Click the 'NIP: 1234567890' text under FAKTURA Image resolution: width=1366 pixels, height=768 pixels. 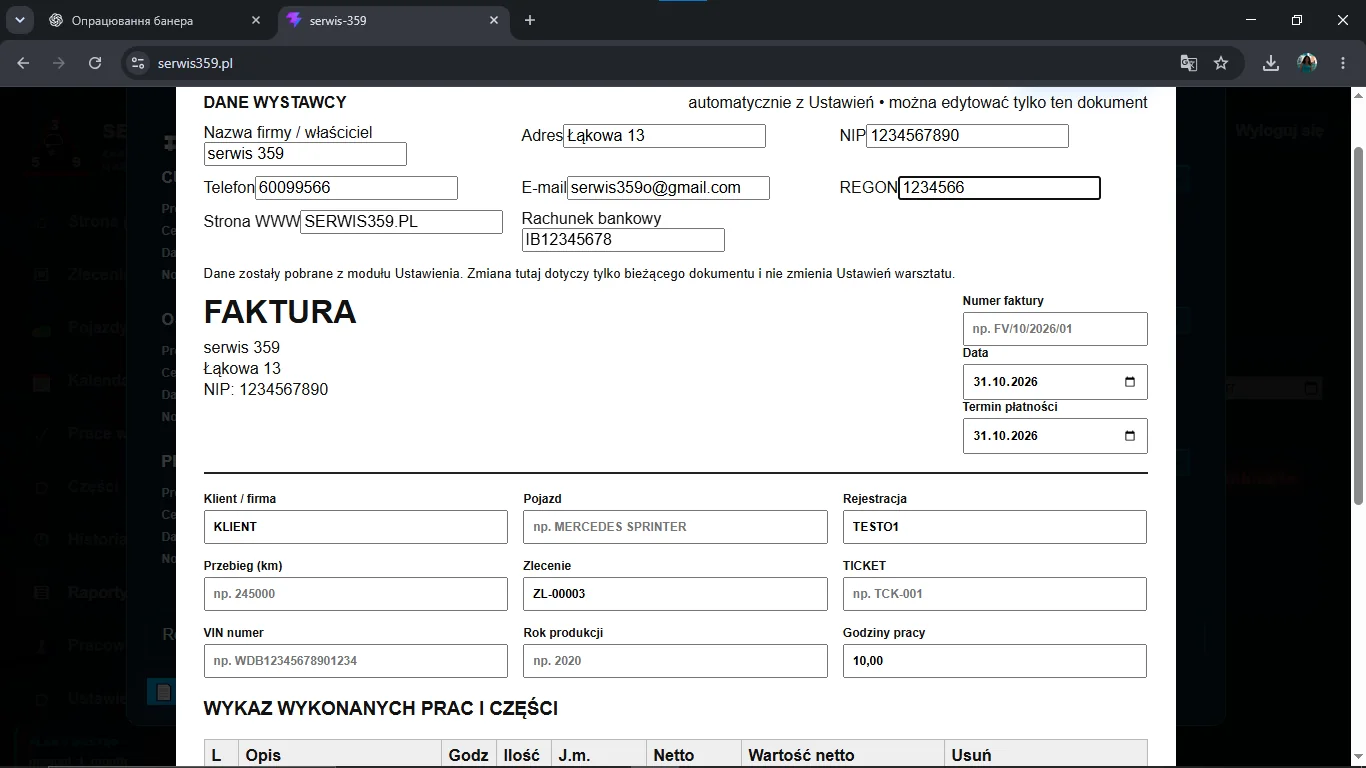click(266, 390)
